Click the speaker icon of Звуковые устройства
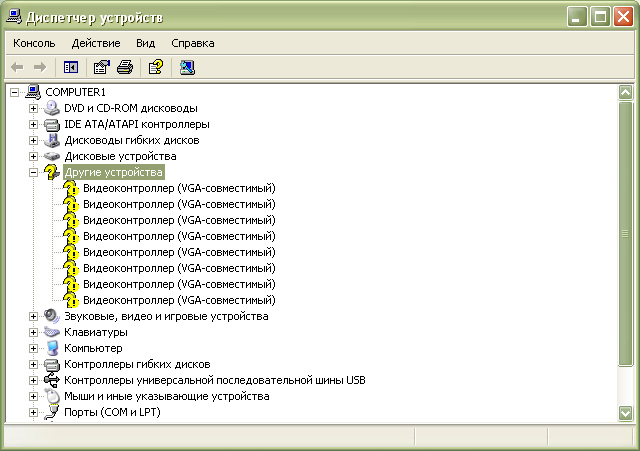Image resolution: width=640 pixels, height=451 pixels. 52,316
